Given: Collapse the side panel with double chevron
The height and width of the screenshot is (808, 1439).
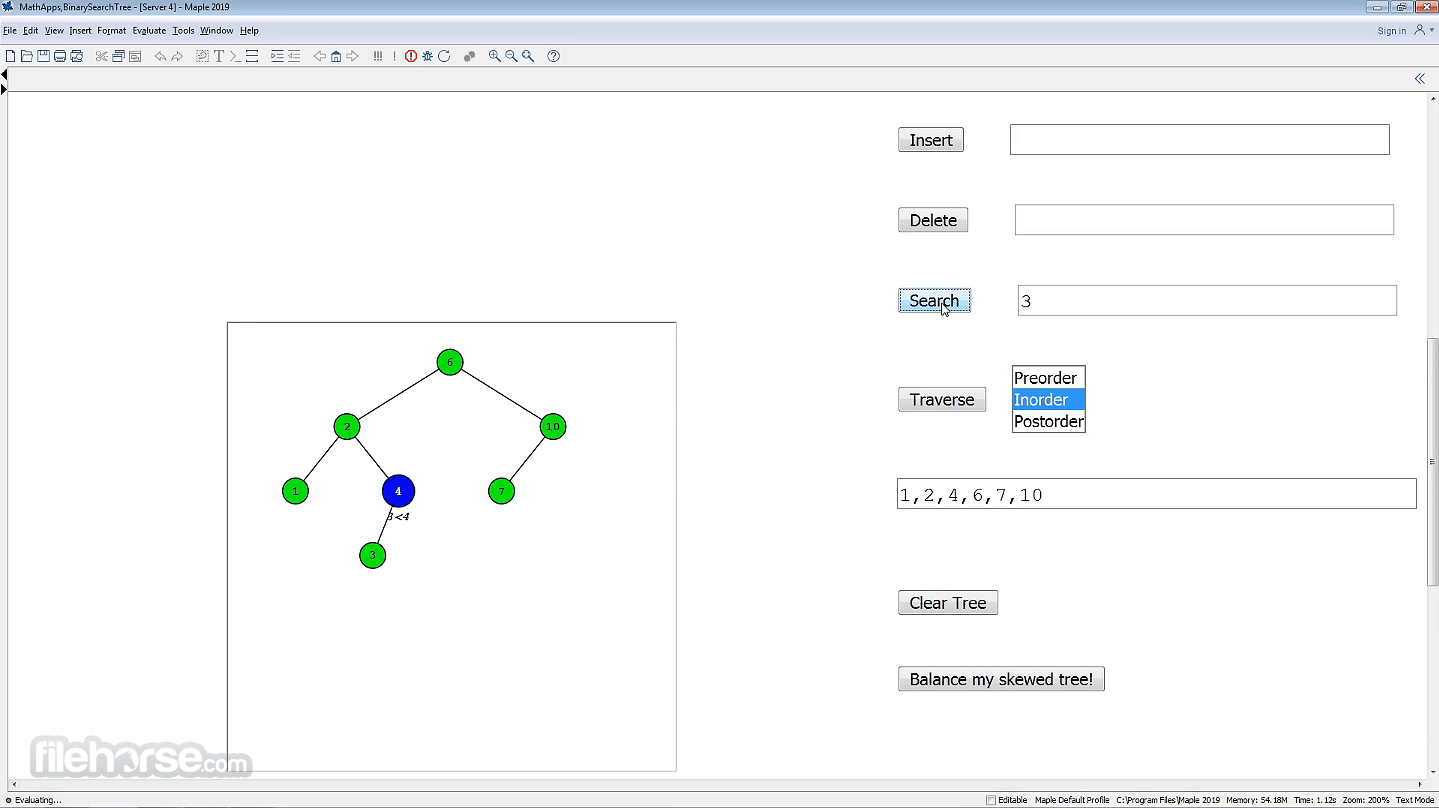Looking at the screenshot, I should [1419, 78].
